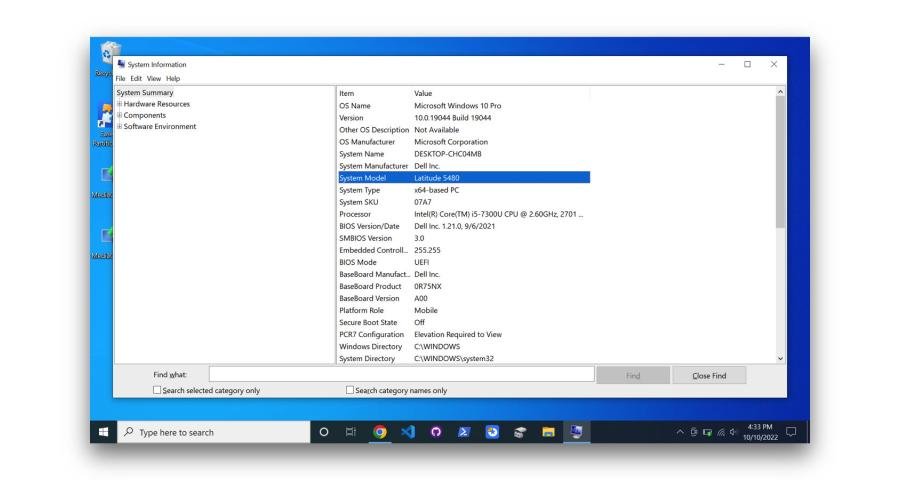Viewport: 900px width, 480px height.
Task: Open the blue clock-style app on taskbar
Action: pyautogui.click(x=492, y=432)
